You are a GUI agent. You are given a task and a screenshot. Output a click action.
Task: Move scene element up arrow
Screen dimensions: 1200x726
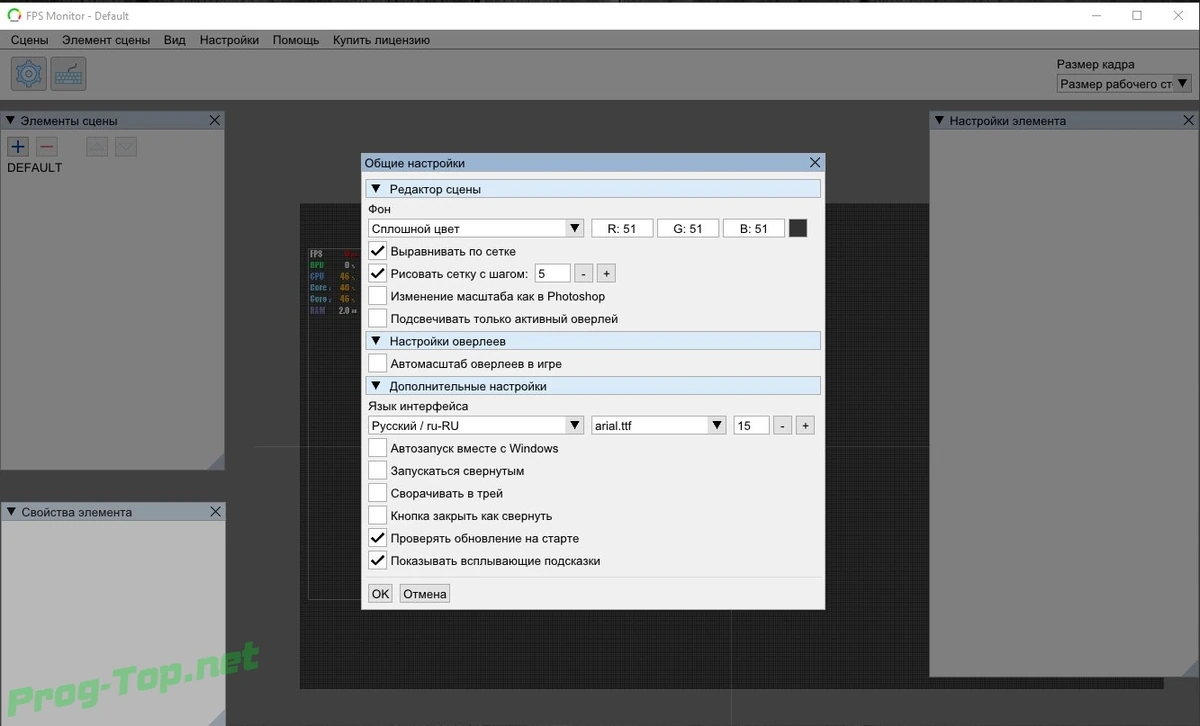[x=97, y=147]
